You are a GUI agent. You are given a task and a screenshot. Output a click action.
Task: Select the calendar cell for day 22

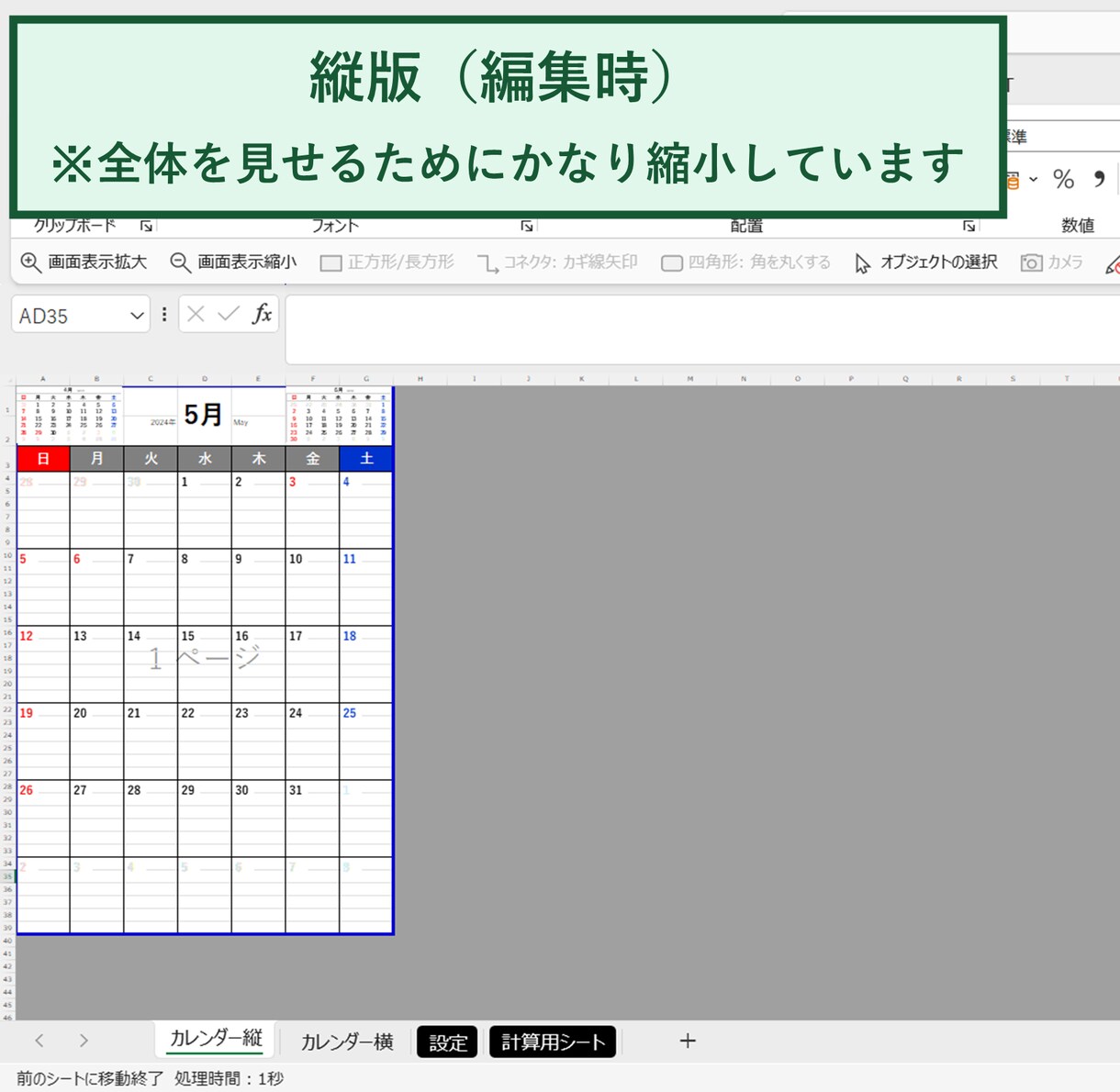tap(205, 741)
